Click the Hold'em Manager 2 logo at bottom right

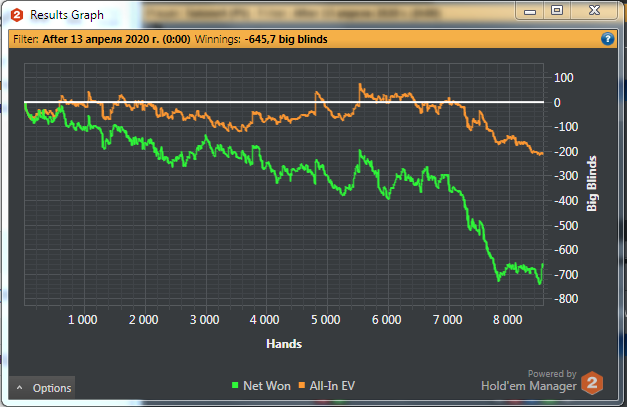(x=592, y=383)
